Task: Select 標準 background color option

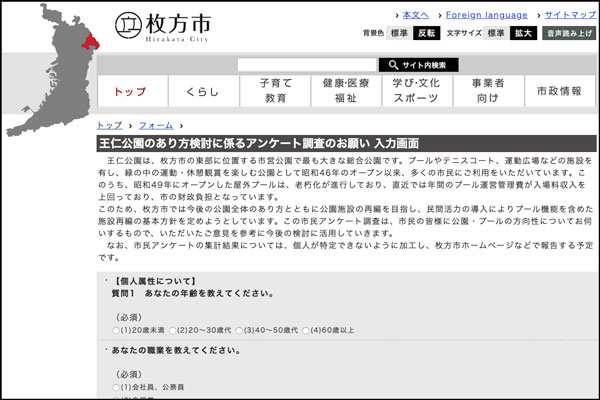Action: [399, 33]
